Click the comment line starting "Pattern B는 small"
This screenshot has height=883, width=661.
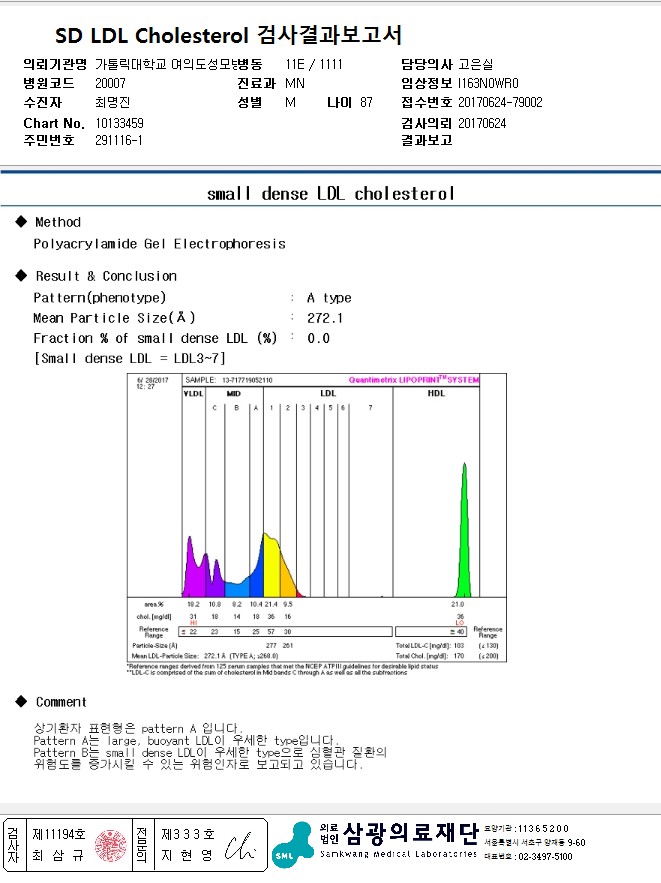point(210,752)
